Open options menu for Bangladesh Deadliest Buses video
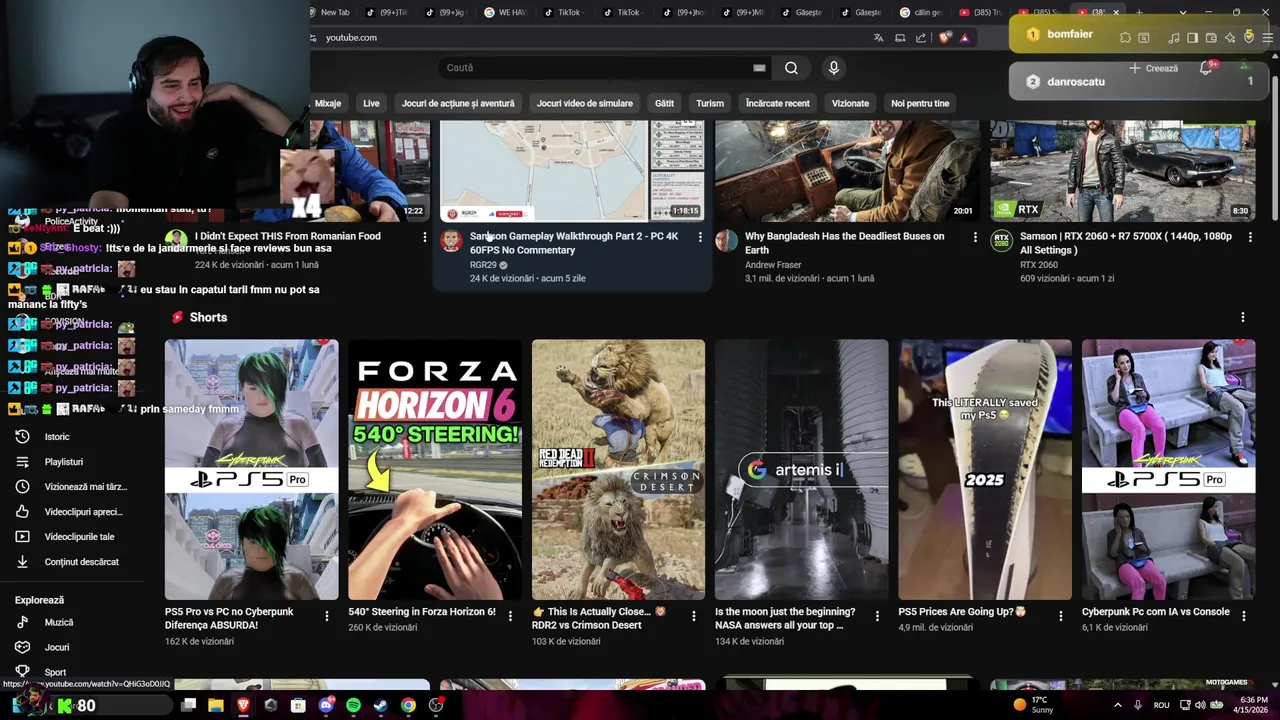 click(x=975, y=237)
